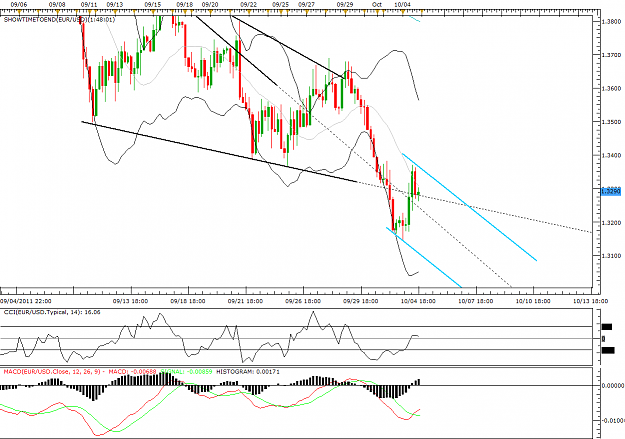Click the 10/04 date at chart top
Viewport: 625px width, 439px height.
pos(402,4)
